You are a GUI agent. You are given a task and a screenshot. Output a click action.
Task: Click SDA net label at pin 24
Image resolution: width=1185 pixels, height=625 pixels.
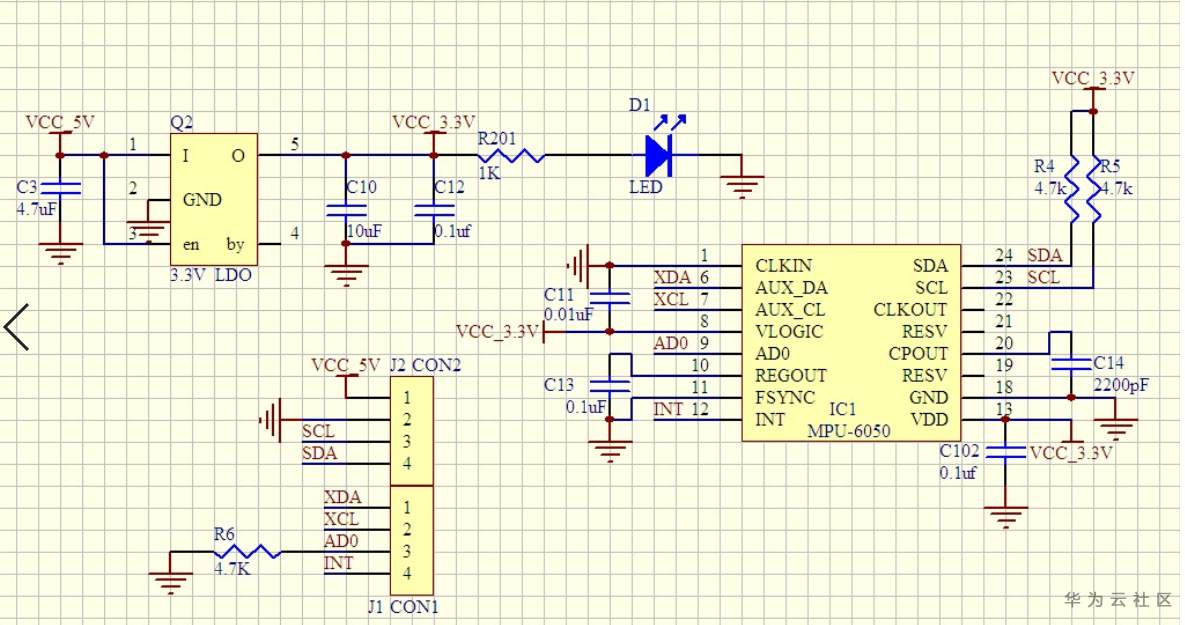click(1044, 255)
